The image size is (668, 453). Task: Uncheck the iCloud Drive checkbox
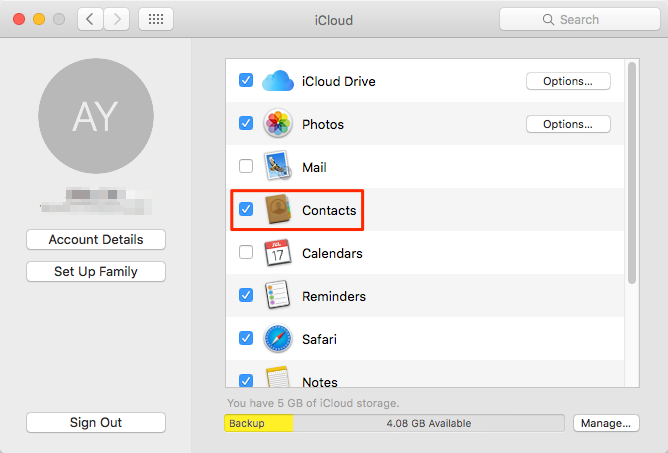pyautogui.click(x=246, y=80)
